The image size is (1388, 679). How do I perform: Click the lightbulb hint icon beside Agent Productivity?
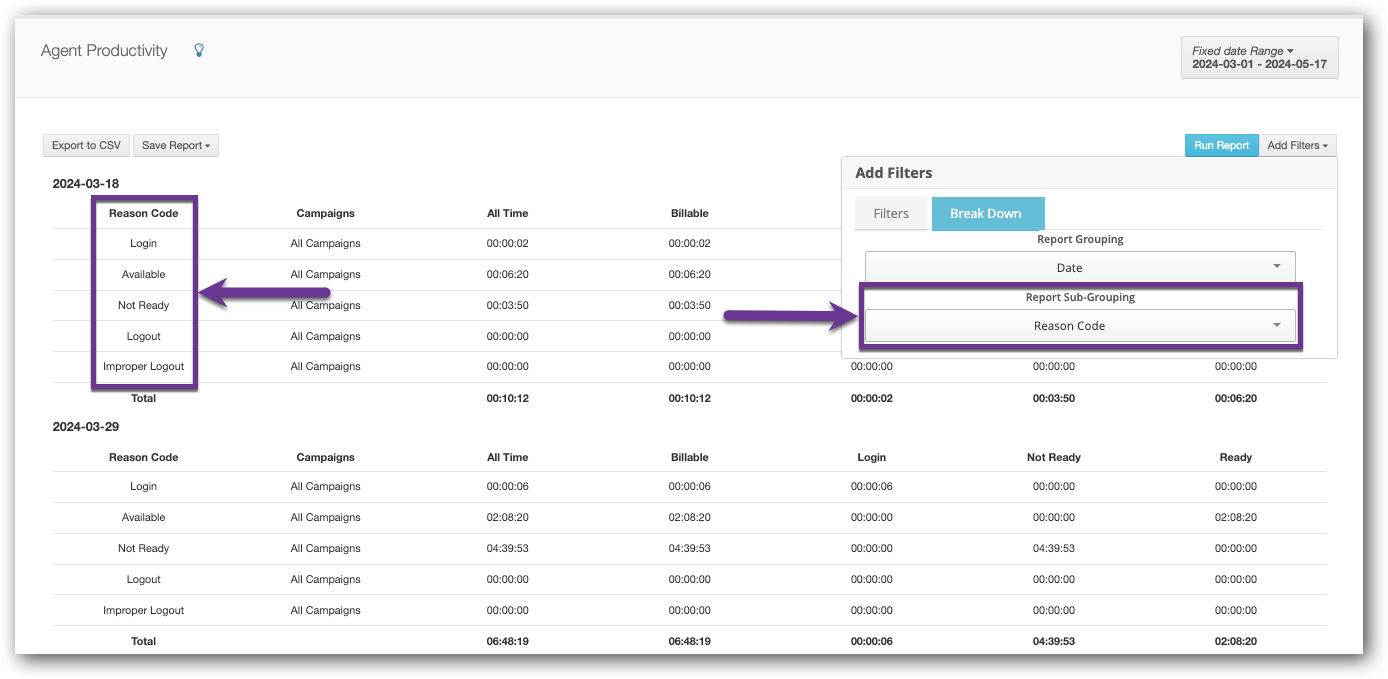(x=199, y=50)
